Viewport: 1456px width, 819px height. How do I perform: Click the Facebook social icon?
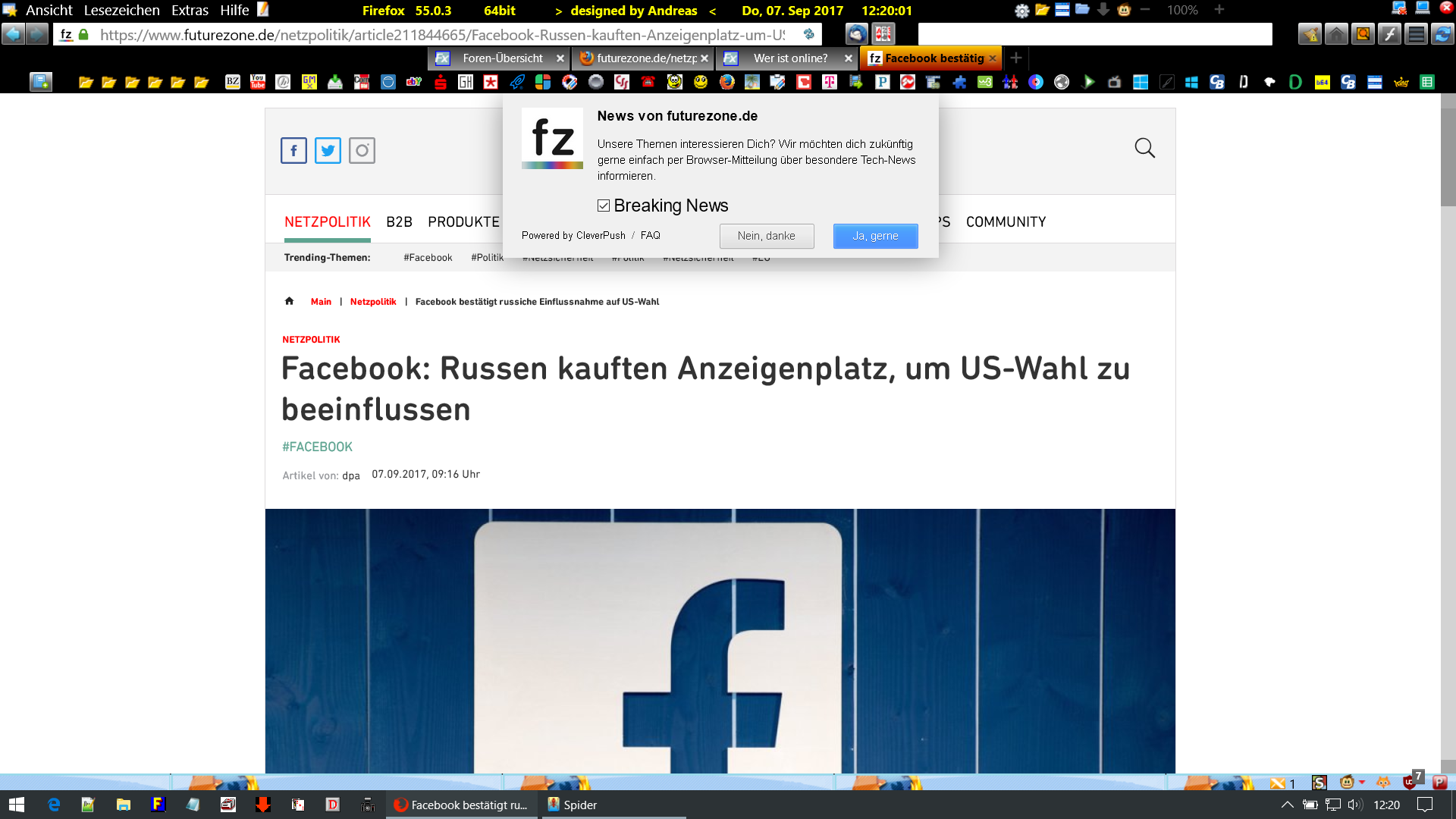tap(293, 150)
